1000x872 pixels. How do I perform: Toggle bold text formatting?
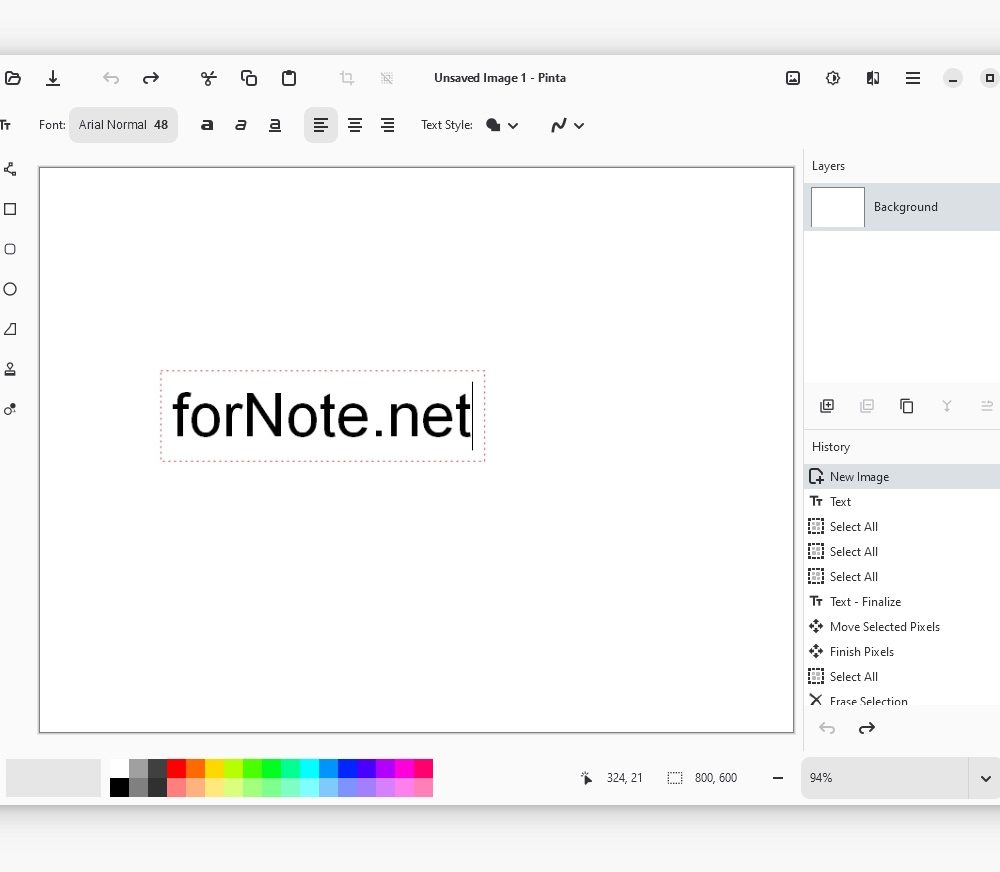[x=207, y=125]
